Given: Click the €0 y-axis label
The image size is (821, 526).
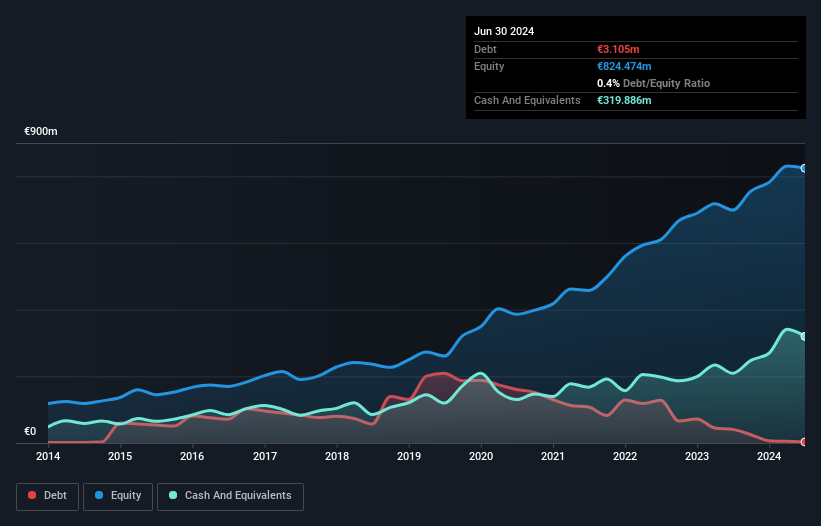Looking at the screenshot, I should coord(30,431).
